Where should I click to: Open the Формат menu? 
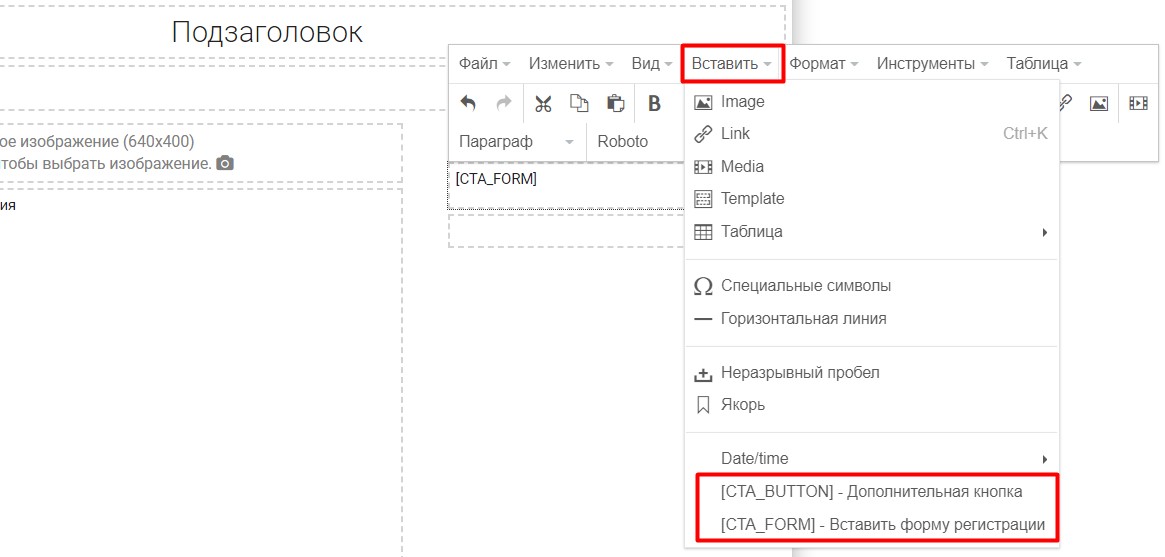(x=823, y=64)
